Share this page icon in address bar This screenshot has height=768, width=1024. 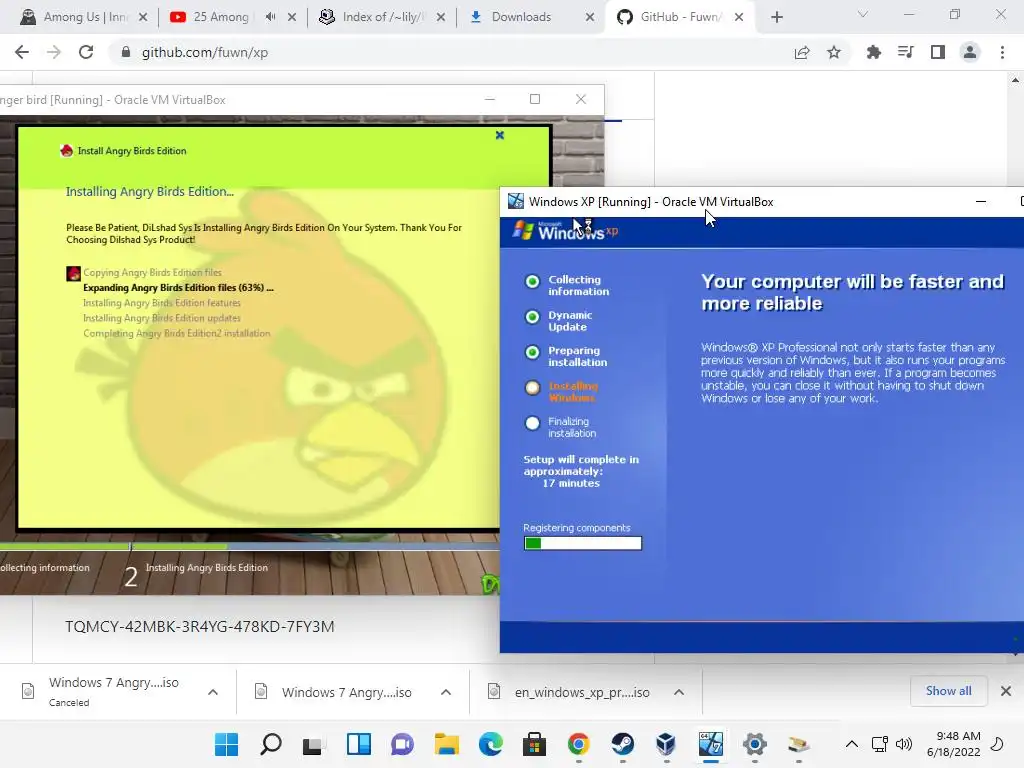(802, 52)
